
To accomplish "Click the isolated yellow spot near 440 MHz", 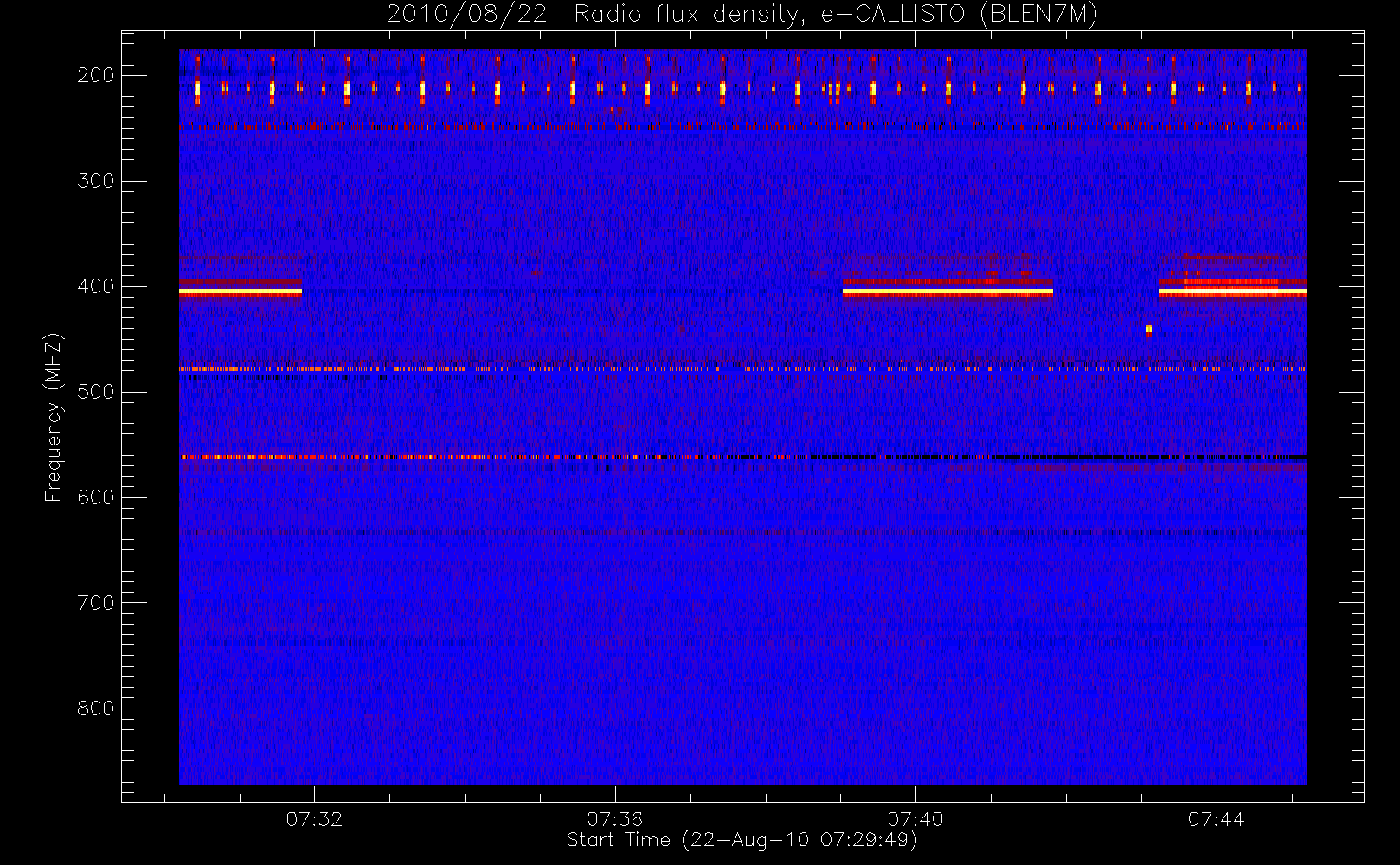I will pyautogui.click(x=1148, y=329).
